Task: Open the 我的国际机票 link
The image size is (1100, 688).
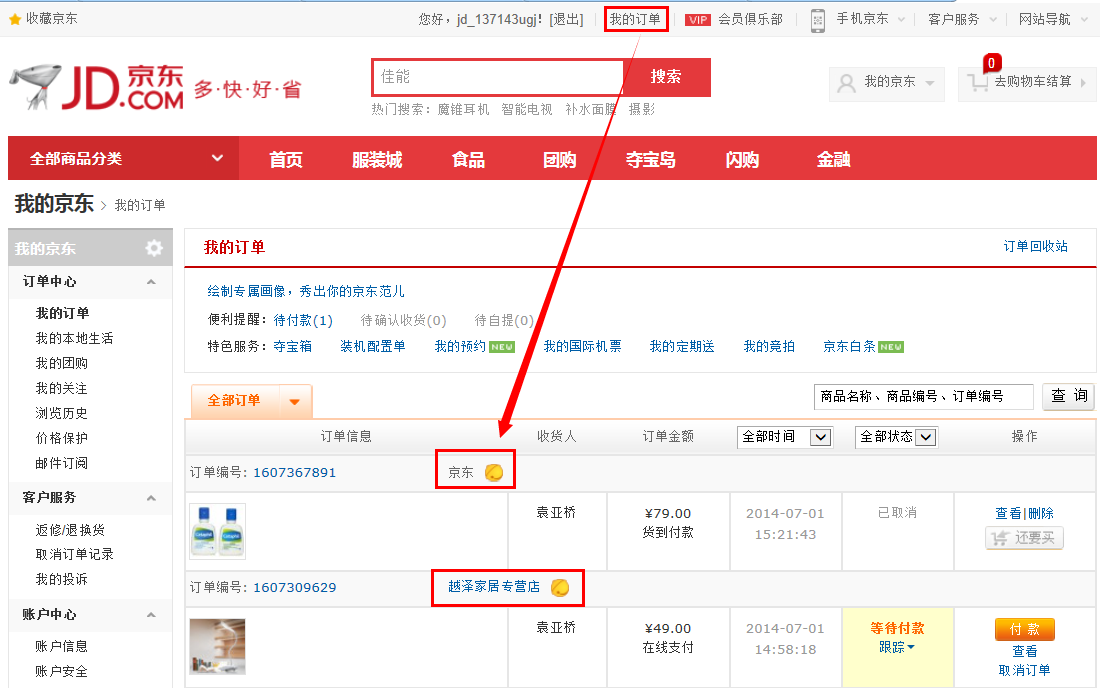Action: [582, 346]
